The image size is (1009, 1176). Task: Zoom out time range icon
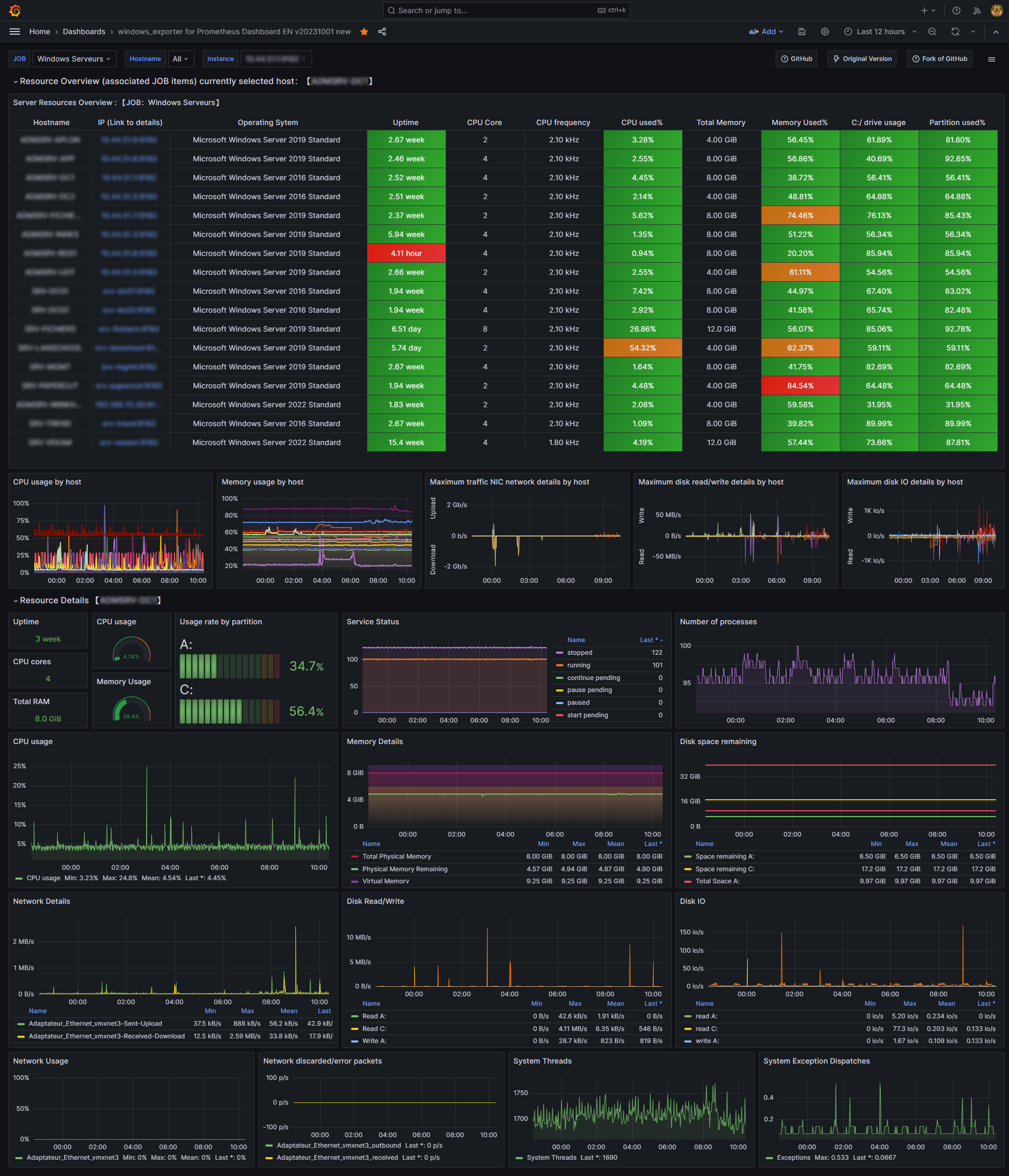tap(932, 32)
